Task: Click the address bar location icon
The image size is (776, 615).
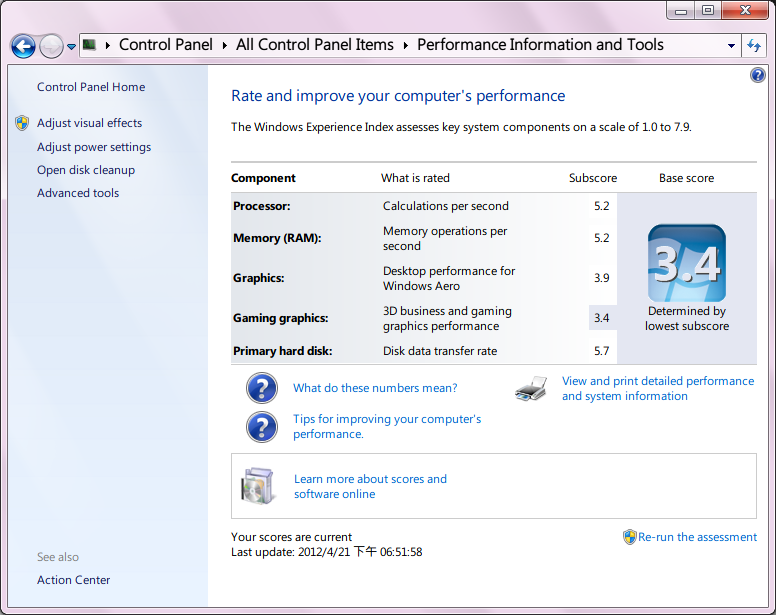Action: click(x=89, y=45)
